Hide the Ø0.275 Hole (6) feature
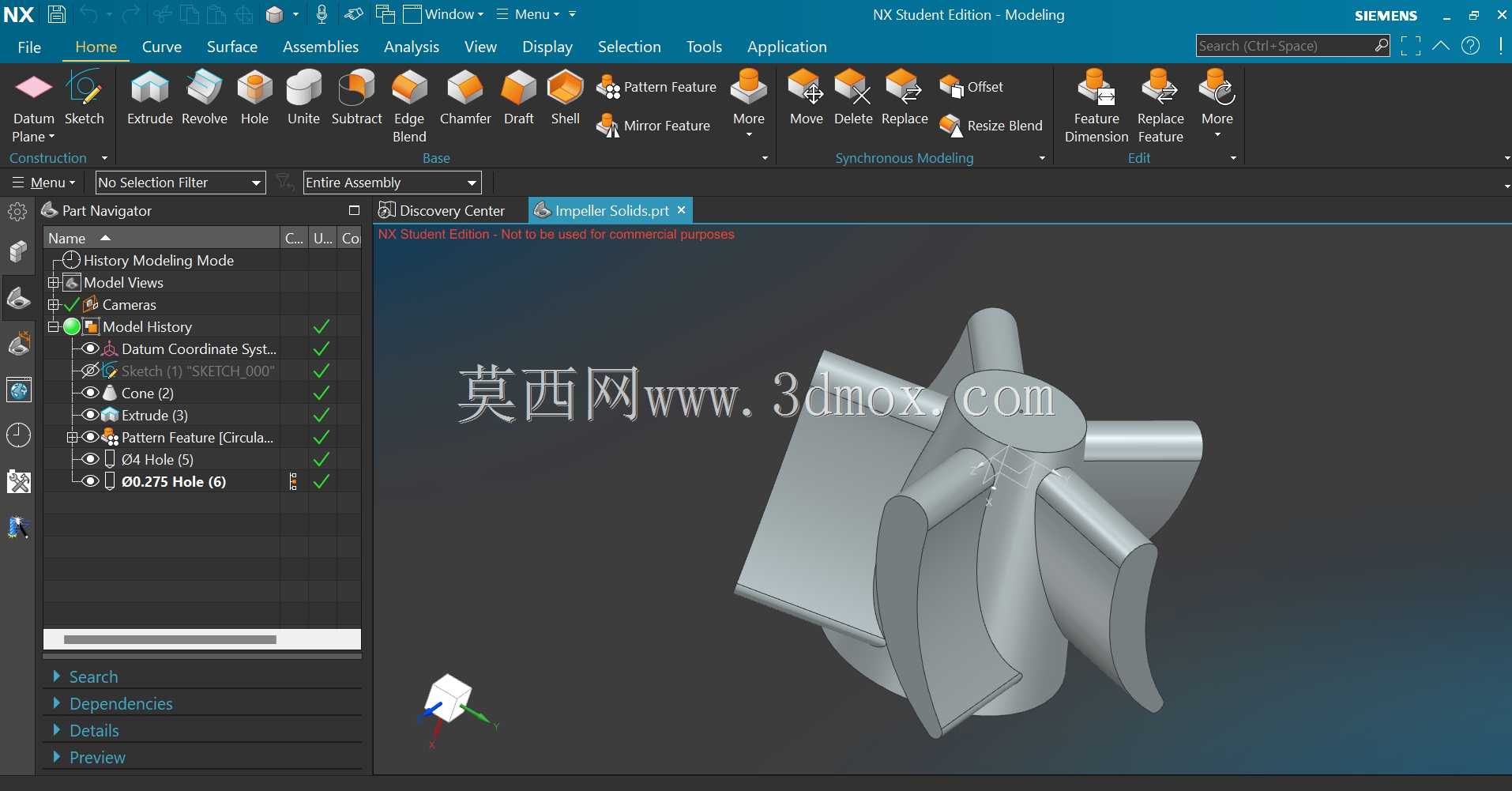The height and width of the screenshot is (791, 1512). (90, 481)
